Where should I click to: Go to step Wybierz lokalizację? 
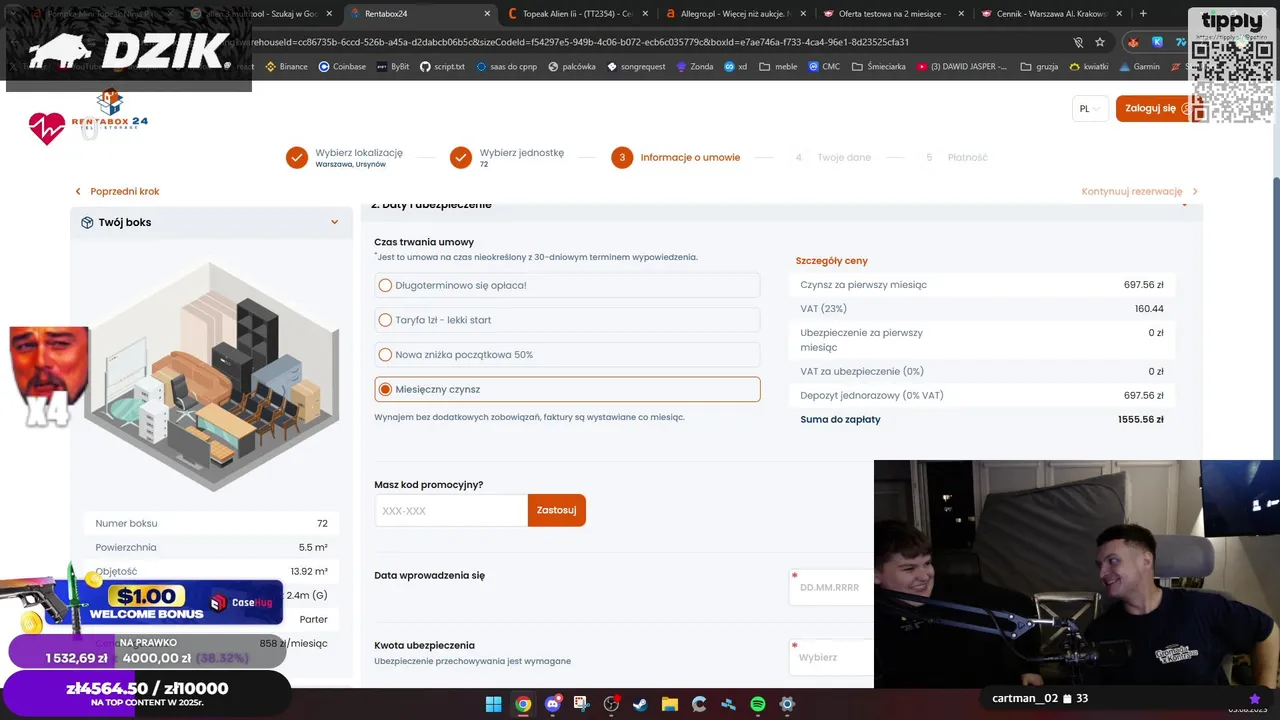coord(345,157)
